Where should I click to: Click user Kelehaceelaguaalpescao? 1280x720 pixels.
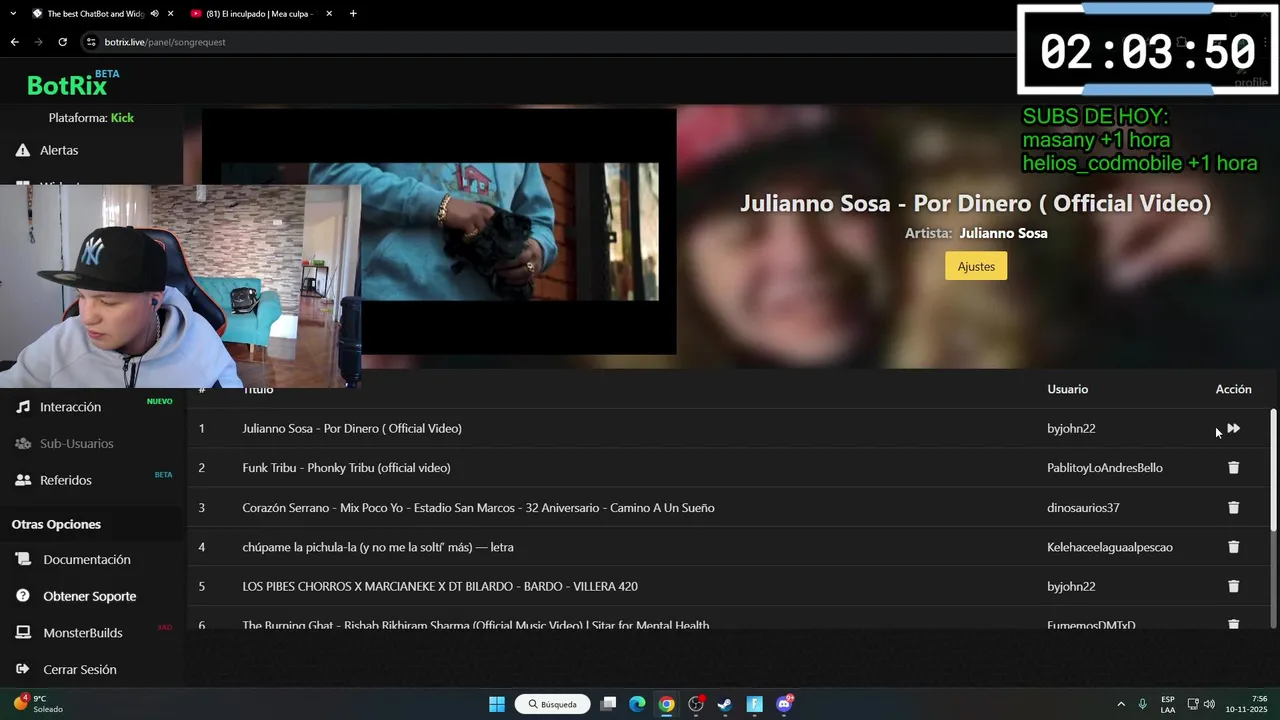point(1110,547)
